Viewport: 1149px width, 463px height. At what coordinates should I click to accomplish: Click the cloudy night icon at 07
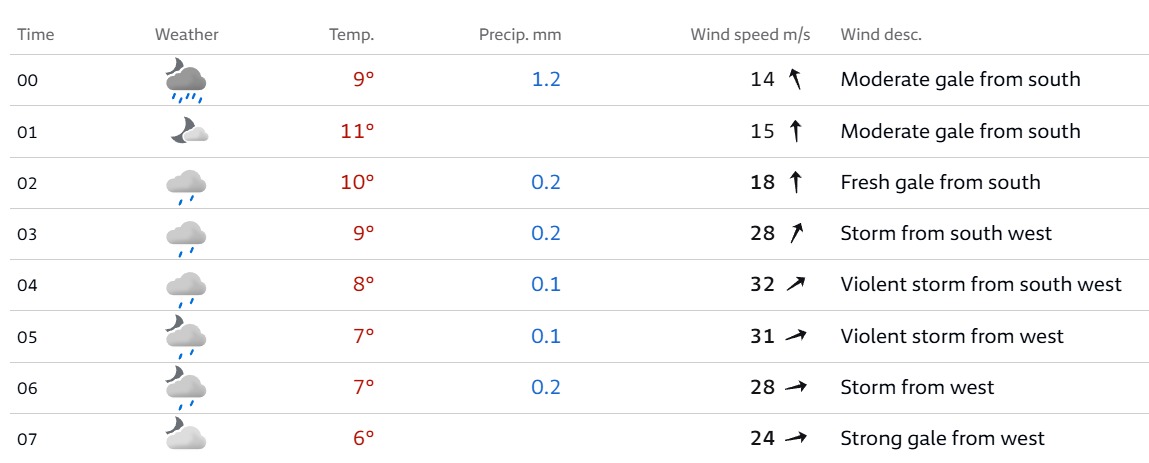coord(186,434)
